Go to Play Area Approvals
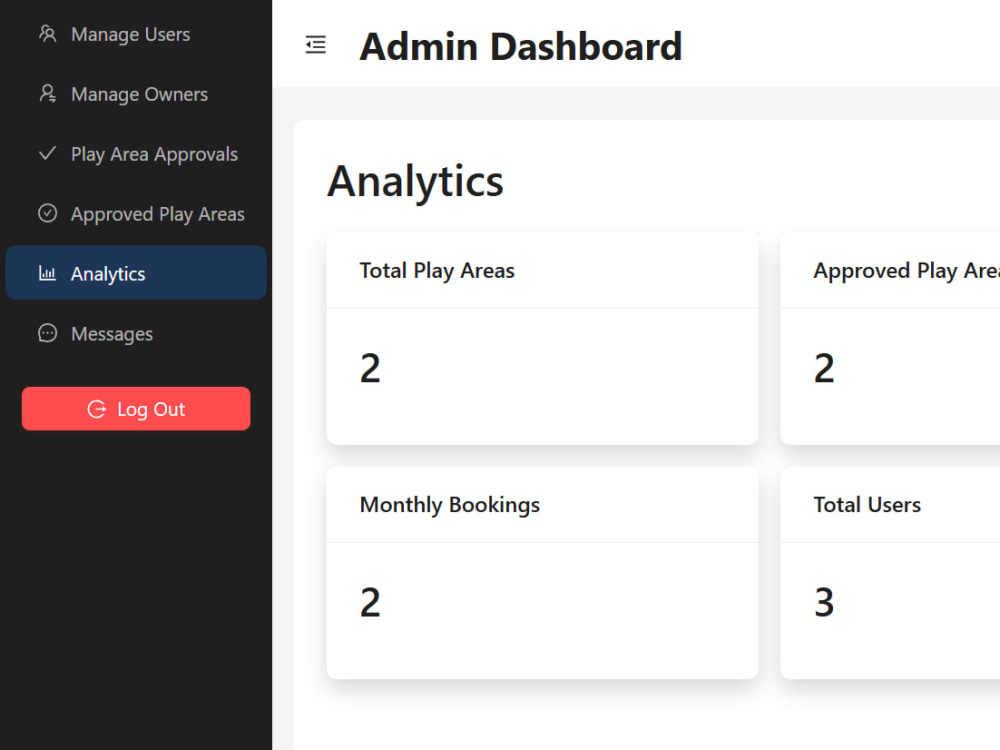1000x750 pixels. [136, 154]
